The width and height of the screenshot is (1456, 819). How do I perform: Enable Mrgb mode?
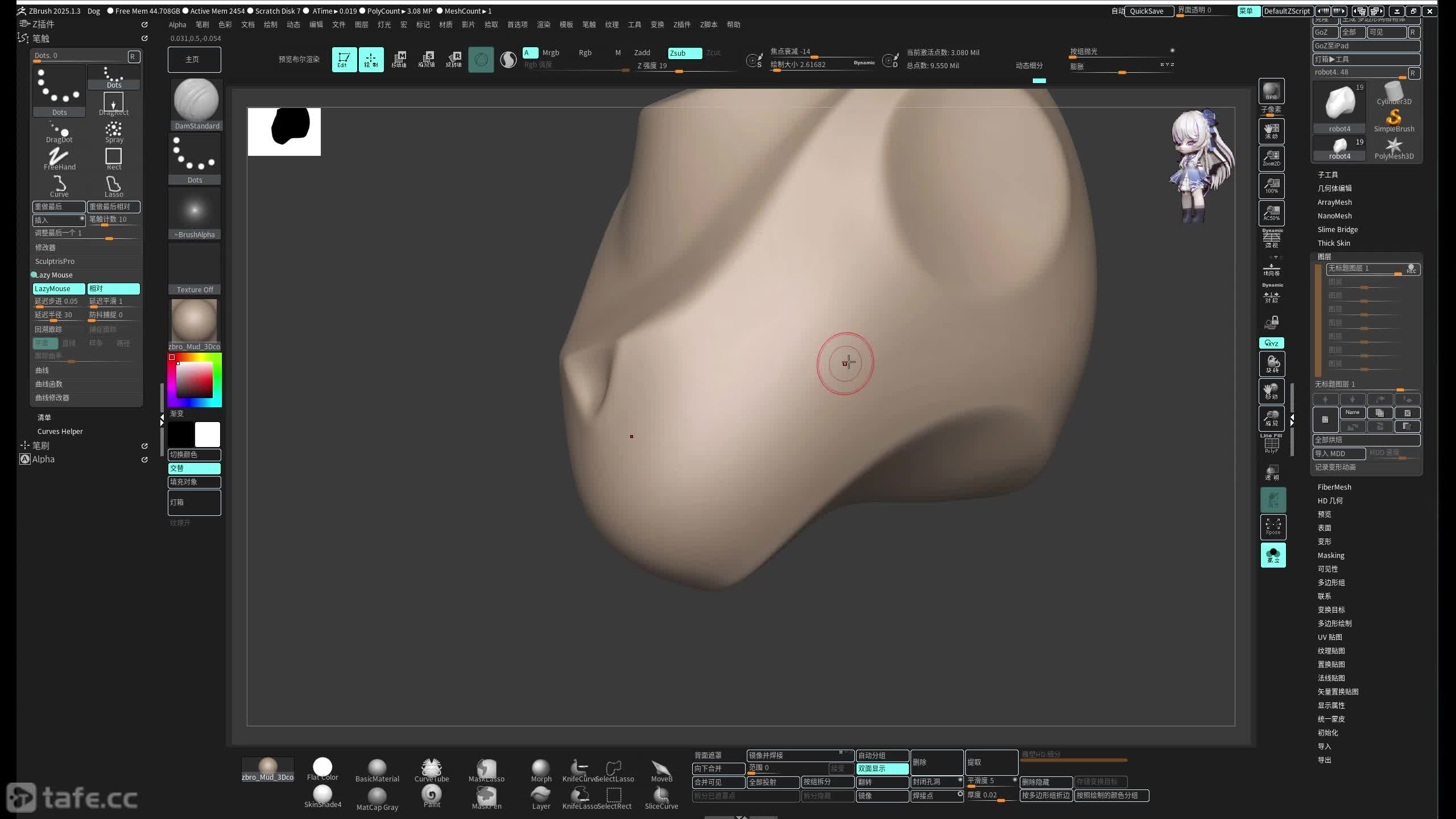tap(551, 53)
